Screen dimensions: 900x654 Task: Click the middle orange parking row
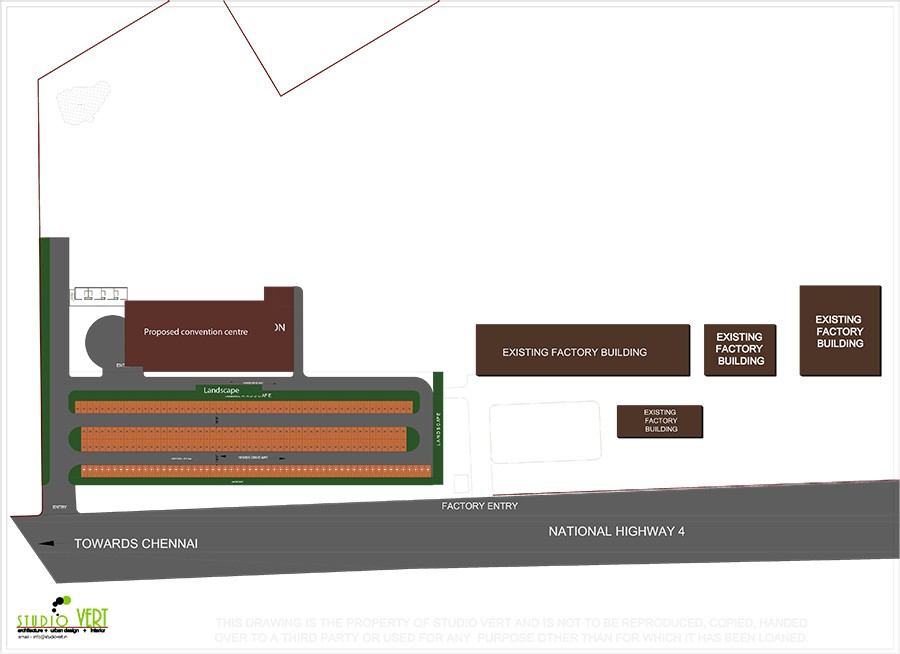(x=243, y=438)
